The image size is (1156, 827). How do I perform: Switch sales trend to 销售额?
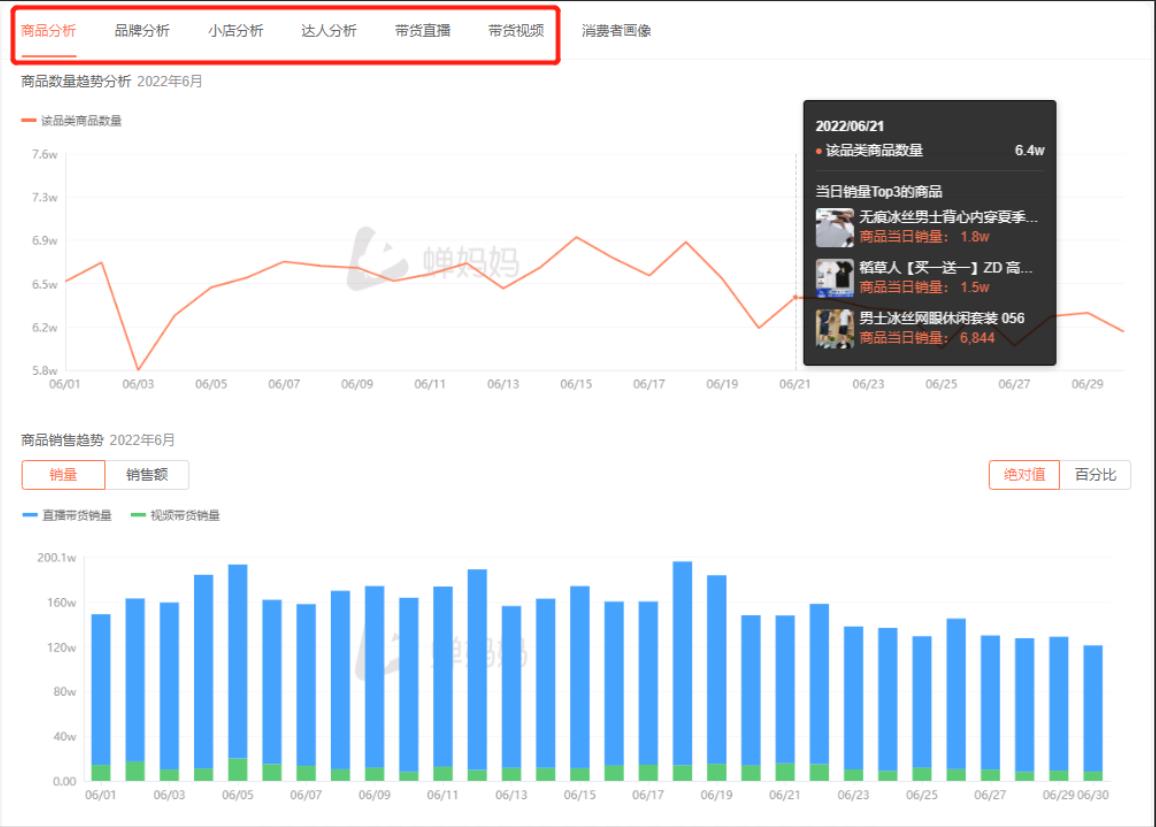(147, 475)
